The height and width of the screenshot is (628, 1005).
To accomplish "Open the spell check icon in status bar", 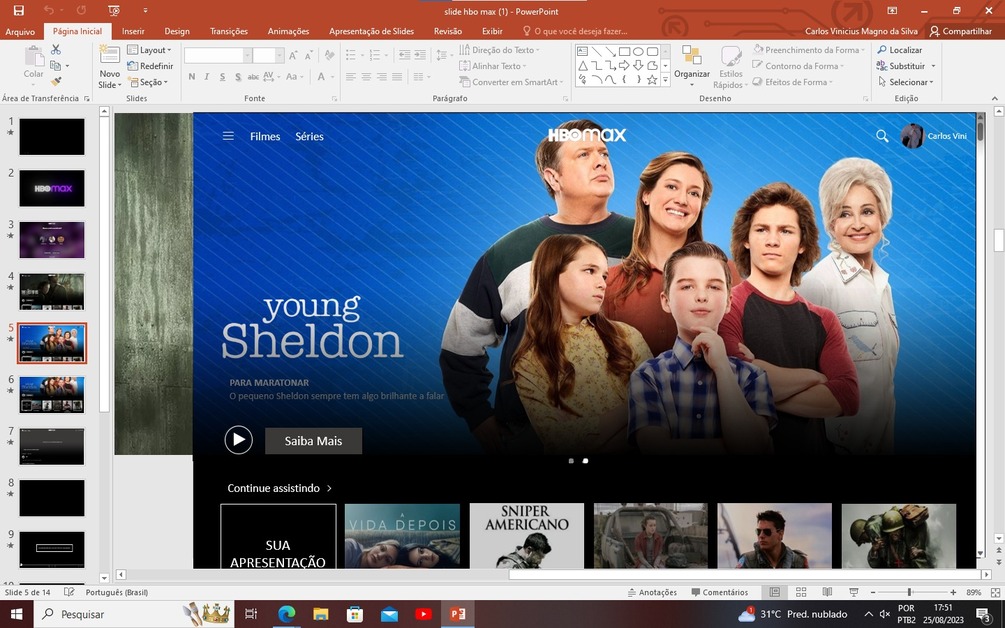I will 69,592.
